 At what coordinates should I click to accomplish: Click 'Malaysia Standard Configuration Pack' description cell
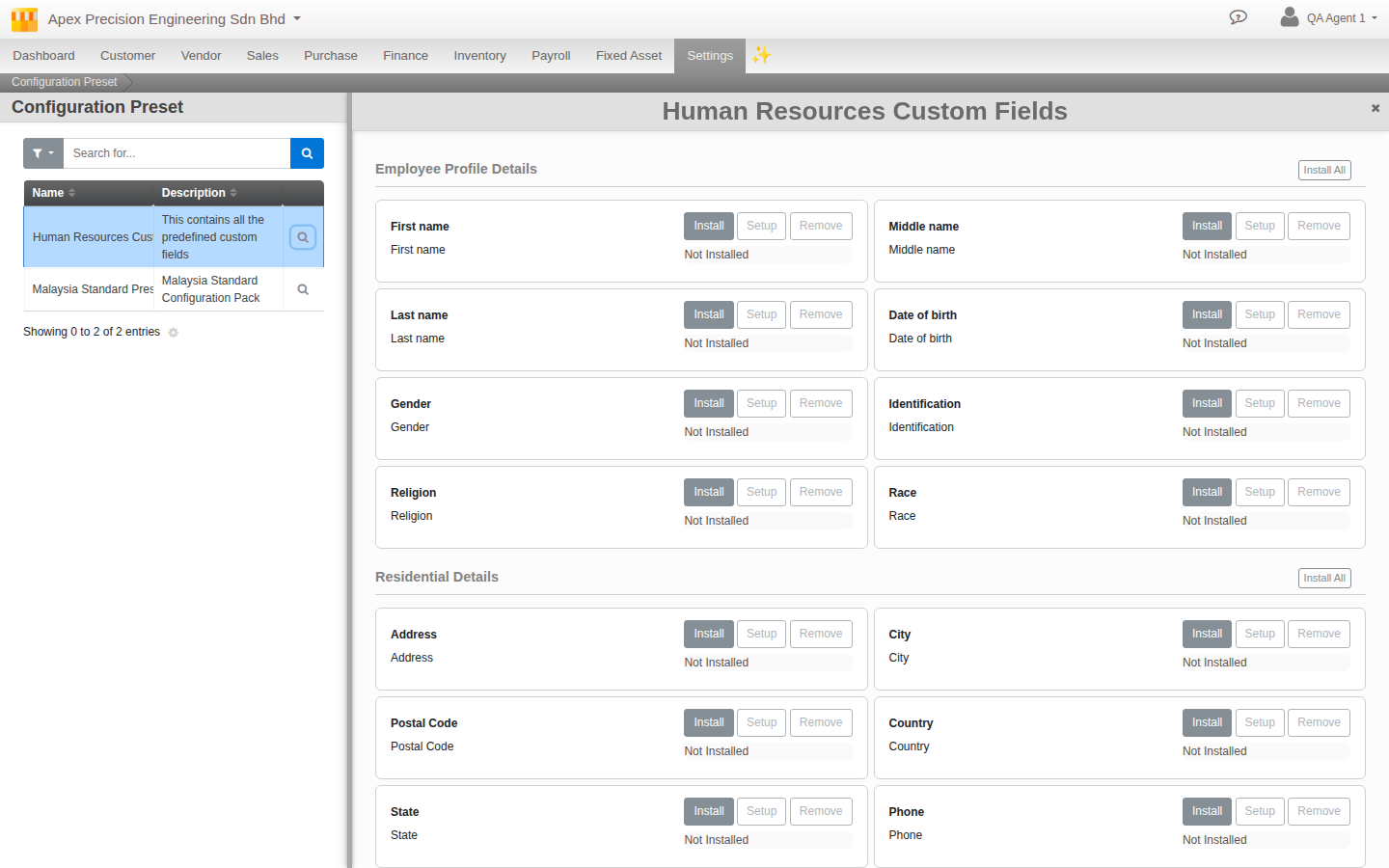tap(218, 289)
